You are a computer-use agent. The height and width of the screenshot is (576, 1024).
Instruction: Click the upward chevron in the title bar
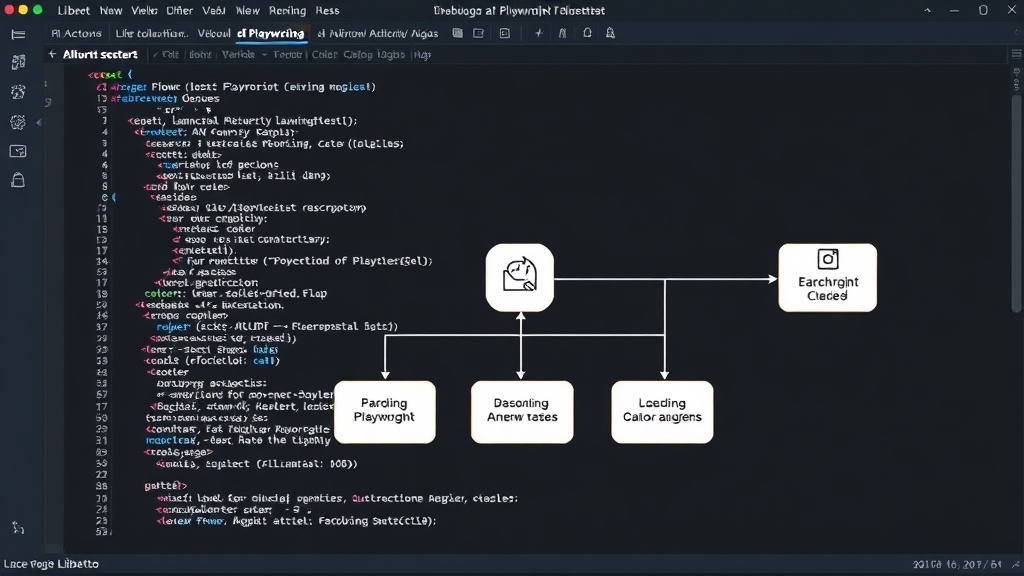coord(927,10)
